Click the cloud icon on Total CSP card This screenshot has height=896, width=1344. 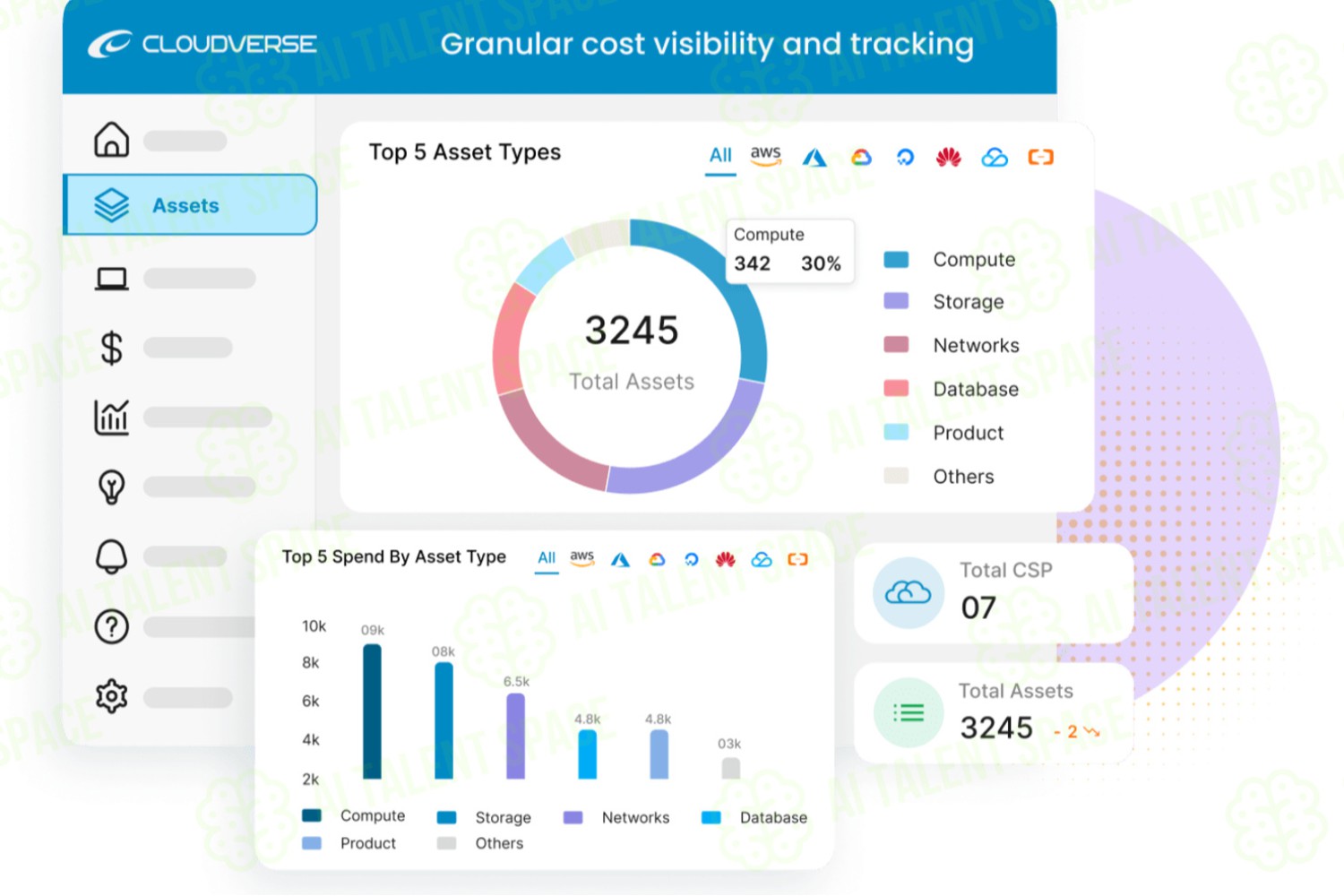908,592
